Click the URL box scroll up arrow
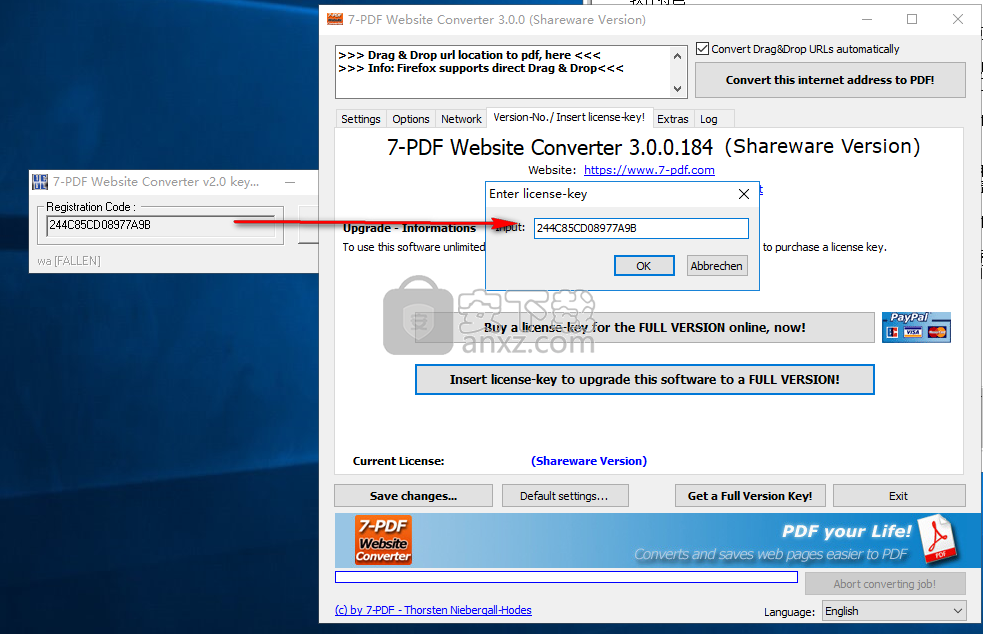The width and height of the screenshot is (983, 634). coord(677,56)
